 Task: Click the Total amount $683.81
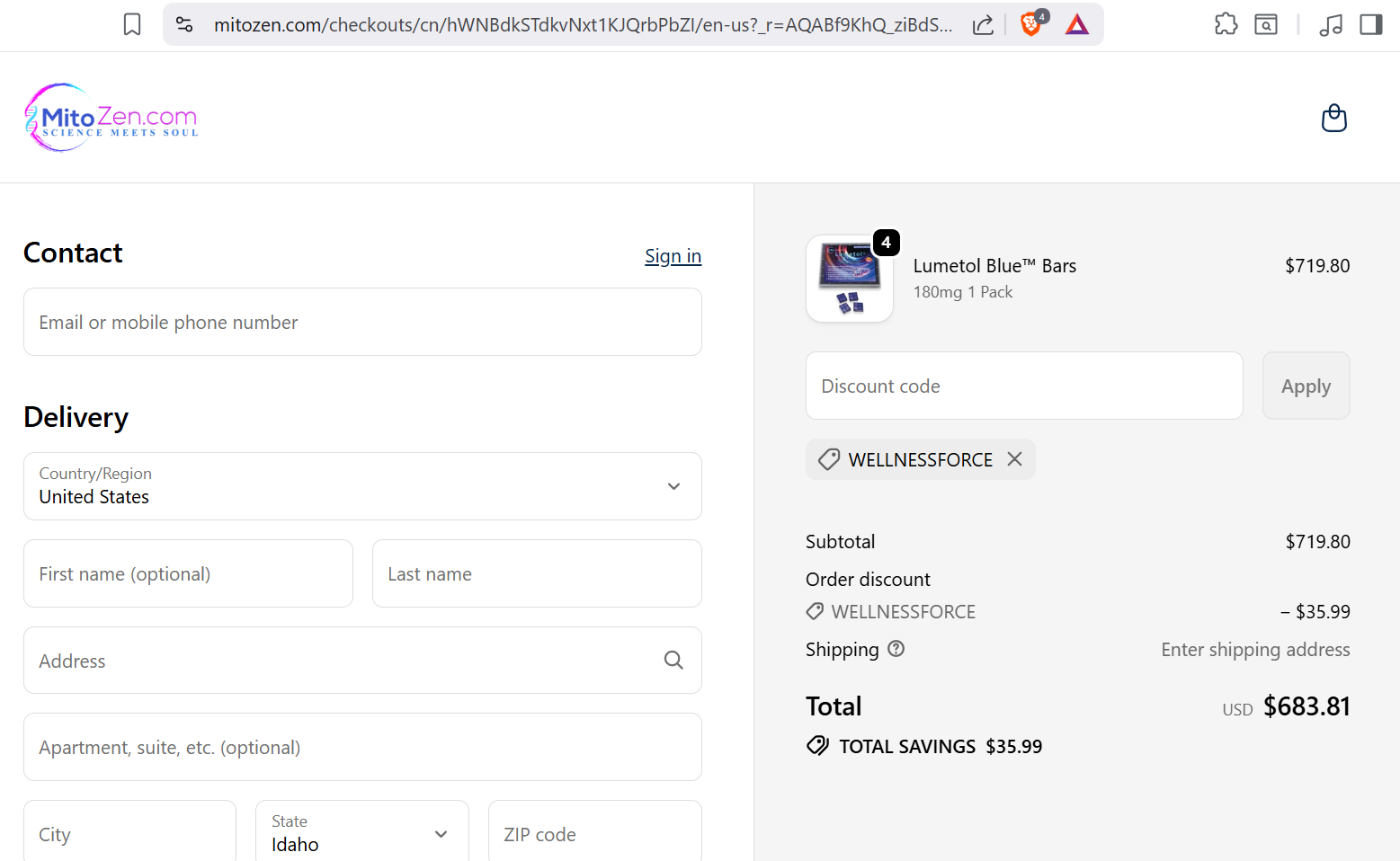tap(1306, 706)
